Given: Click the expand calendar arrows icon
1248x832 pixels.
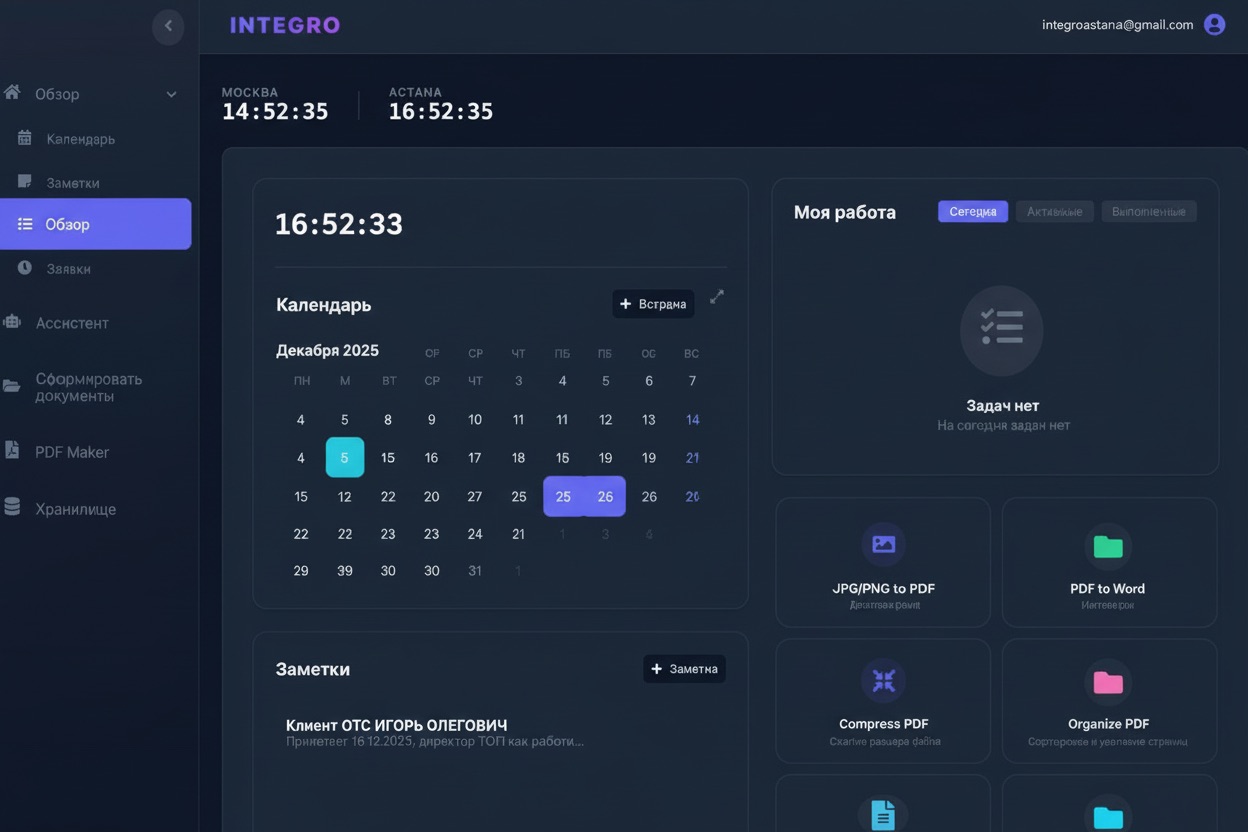Looking at the screenshot, I should click(717, 297).
